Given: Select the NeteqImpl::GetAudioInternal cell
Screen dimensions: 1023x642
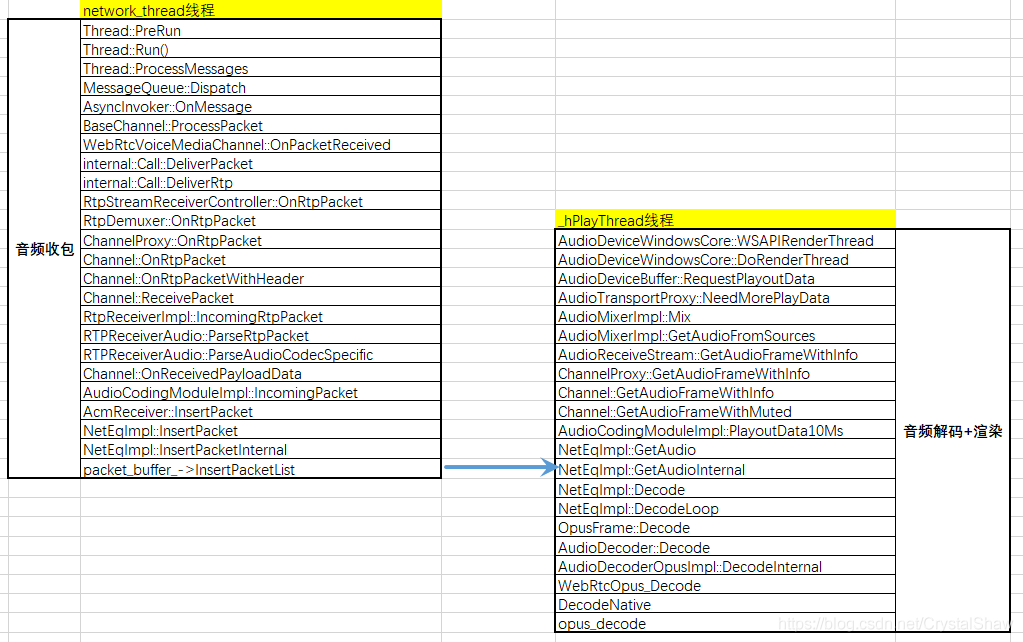Looking at the screenshot, I should 724,470.
